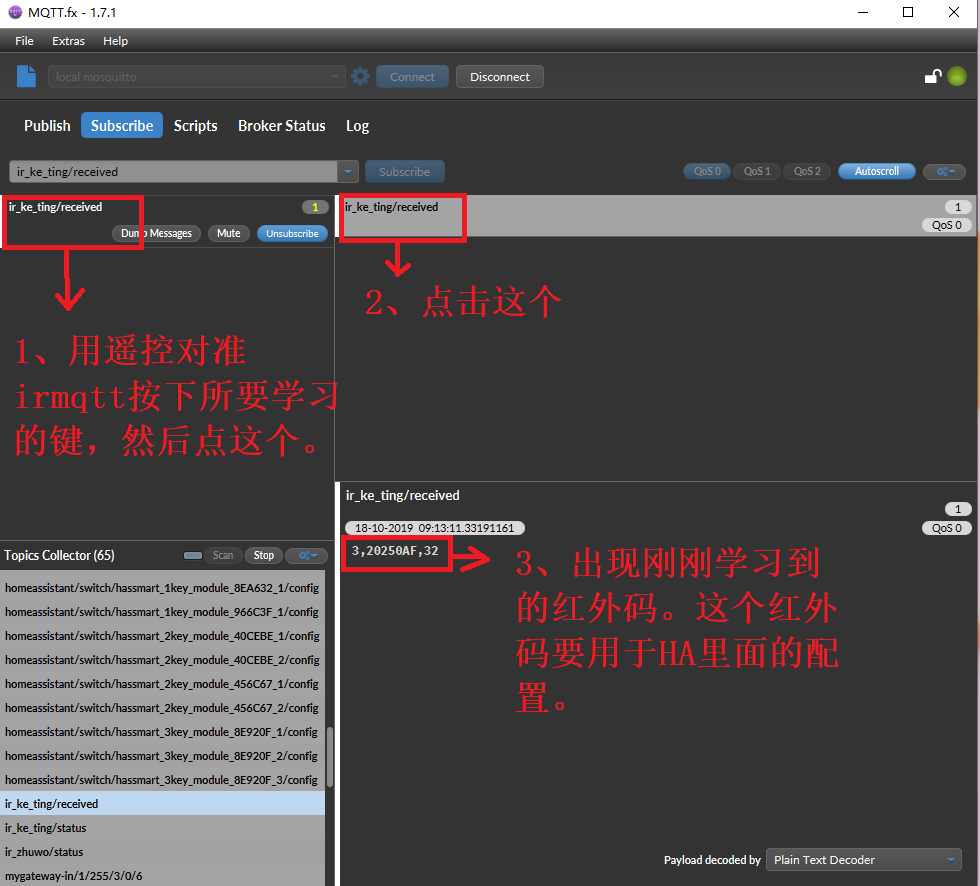Screen dimensions: 980x886
Task: Click the Scan button in Topics Collector
Action: pos(222,555)
